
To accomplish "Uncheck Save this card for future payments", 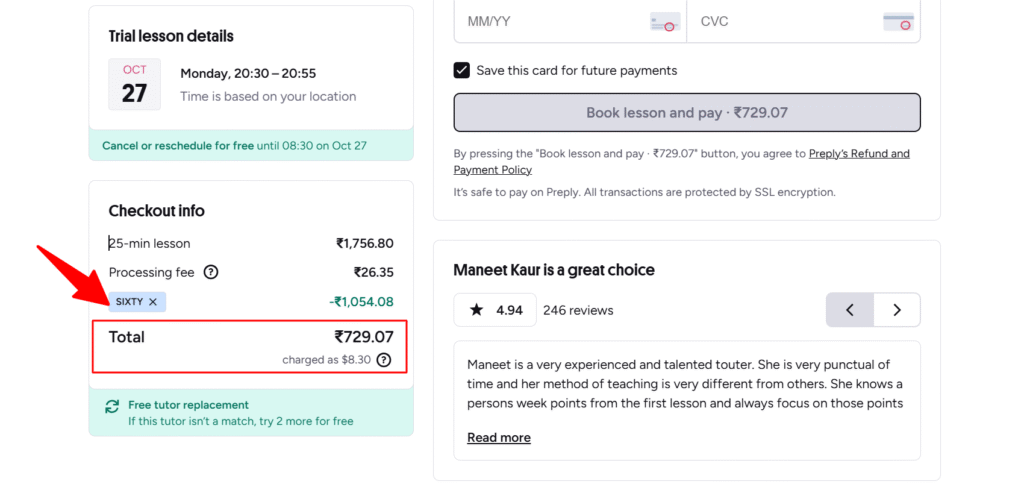I will click(462, 70).
